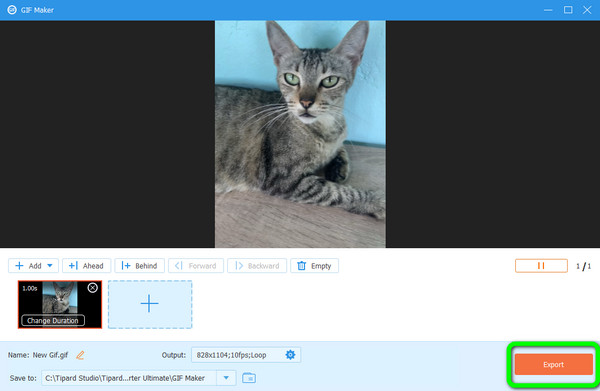This screenshot has width=600, height=391.
Task: Select the 1.00s cat frame thumbnail
Action: pyautogui.click(x=60, y=305)
